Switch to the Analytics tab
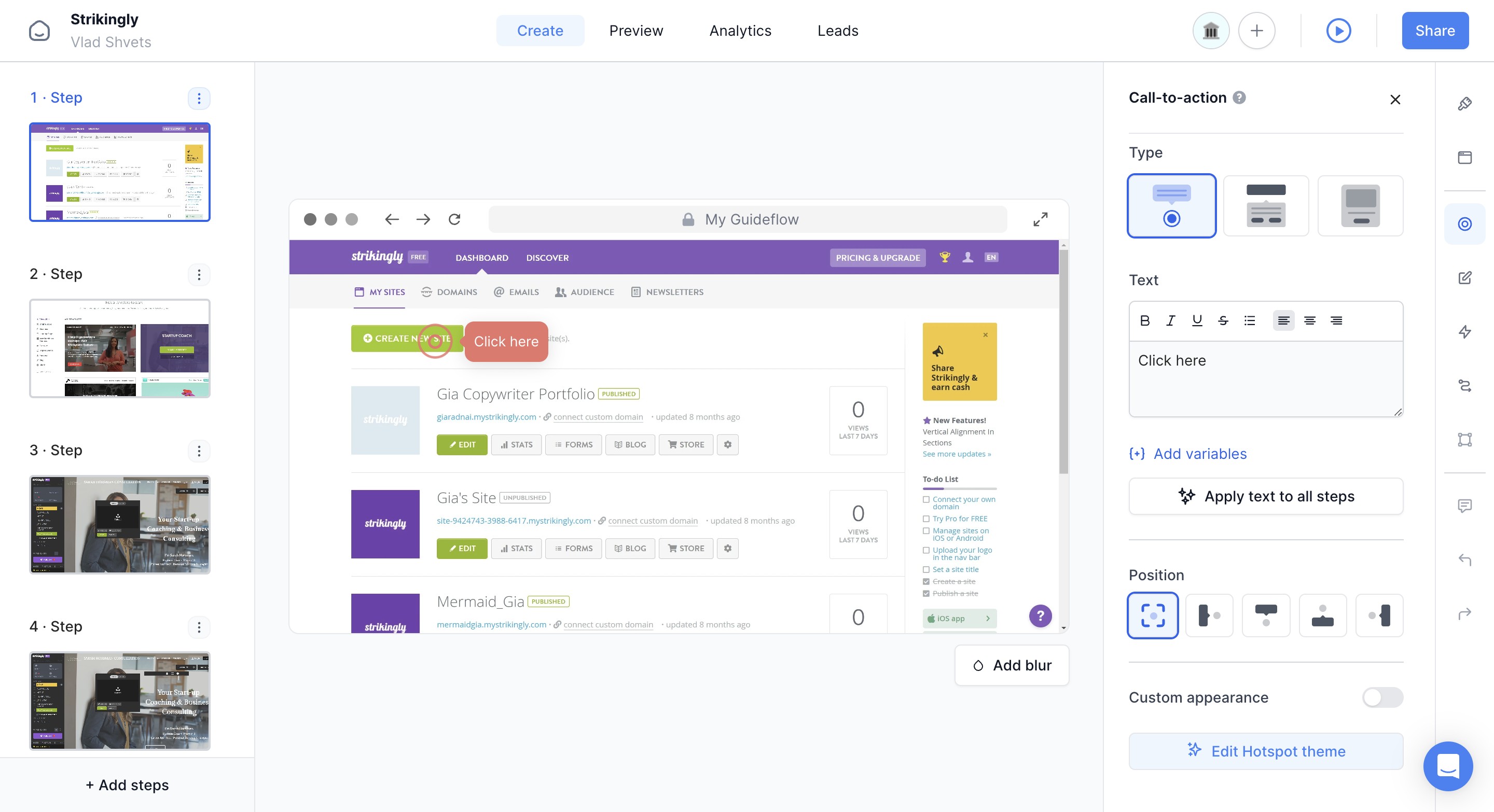Screen dimensions: 1494x812 [x=740, y=31]
